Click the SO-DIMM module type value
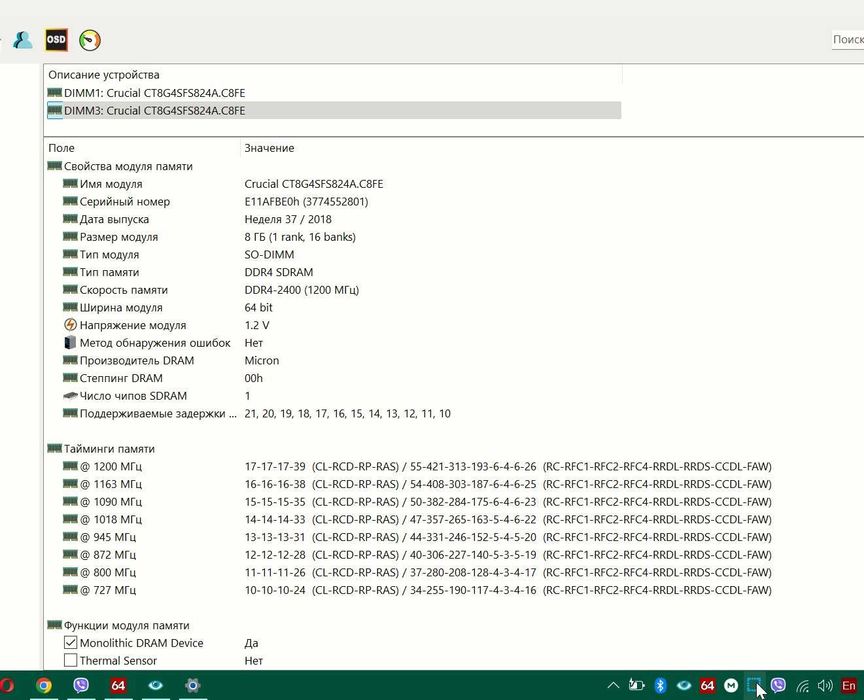Viewport: 864px width, 700px height. pos(269,254)
